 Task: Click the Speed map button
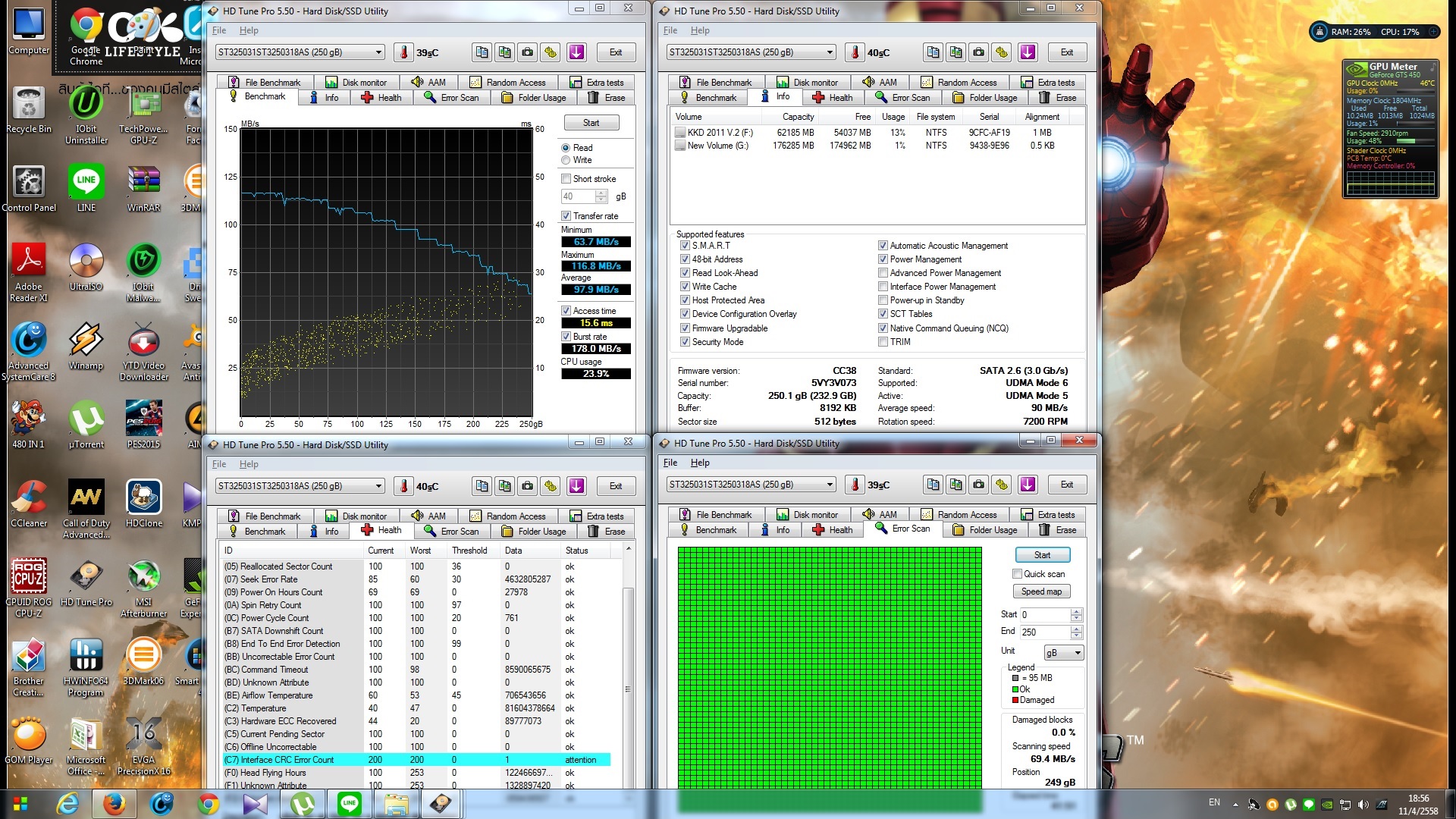1041,591
